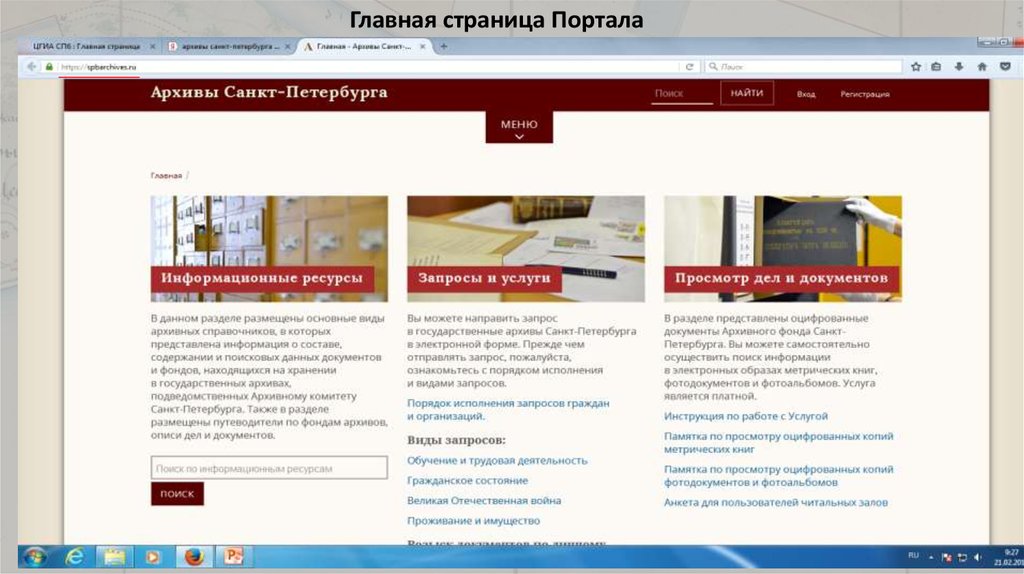Open PowerPoint from the taskbar
The image size is (1024, 574).
click(x=233, y=556)
